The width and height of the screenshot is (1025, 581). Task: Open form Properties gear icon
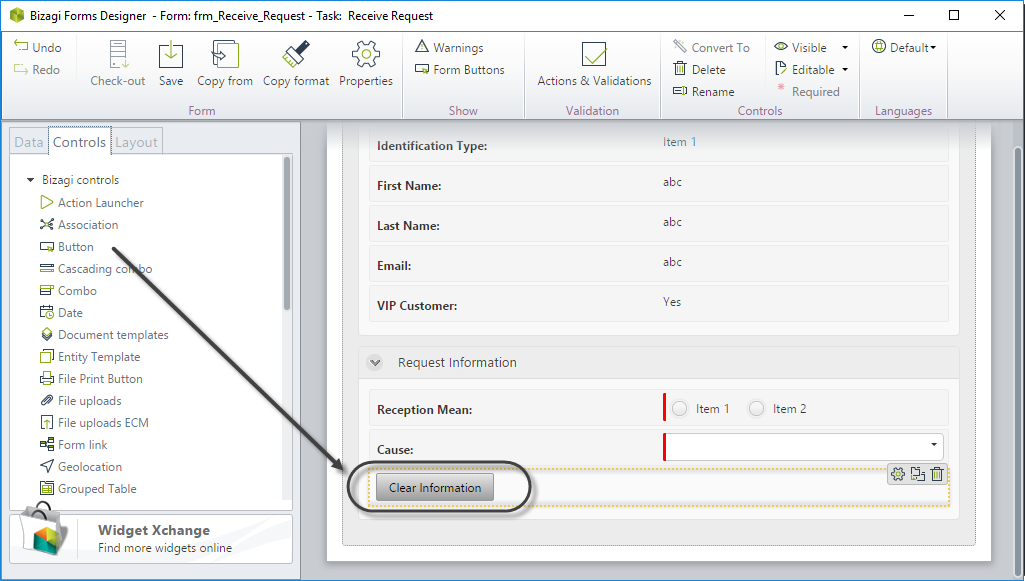click(365, 54)
